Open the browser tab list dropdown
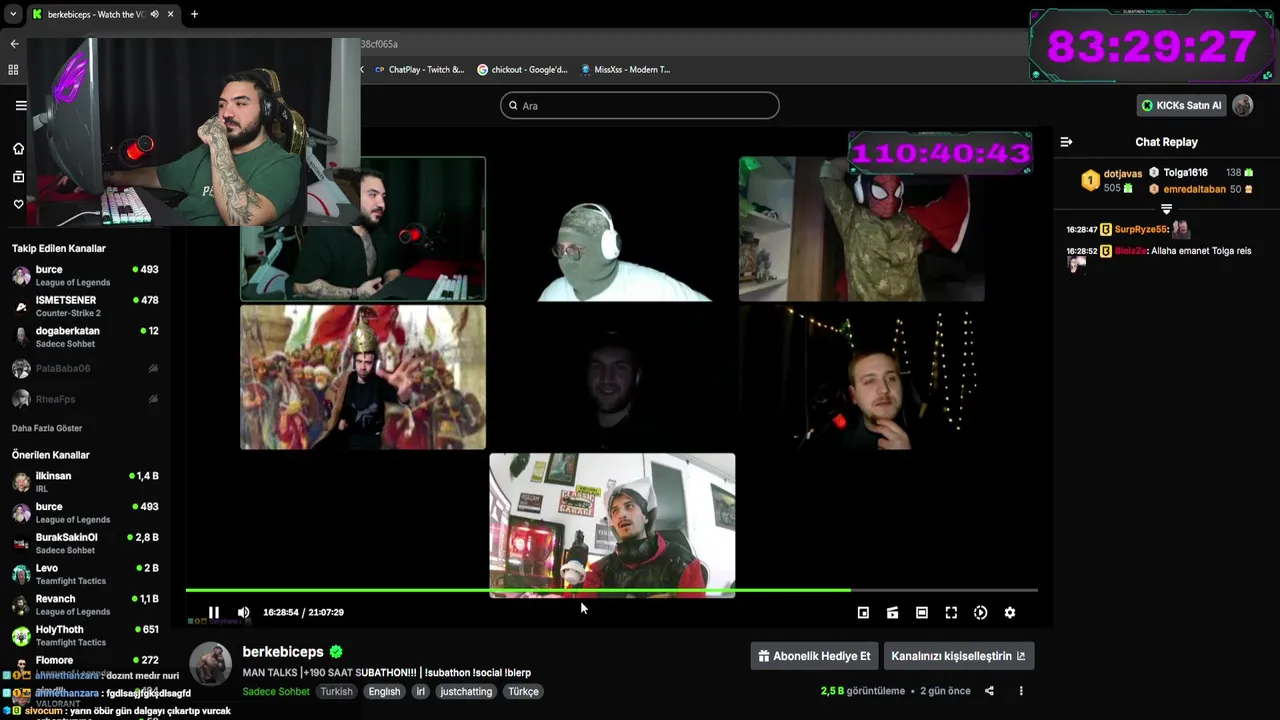This screenshot has height=720, width=1280. point(12,14)
